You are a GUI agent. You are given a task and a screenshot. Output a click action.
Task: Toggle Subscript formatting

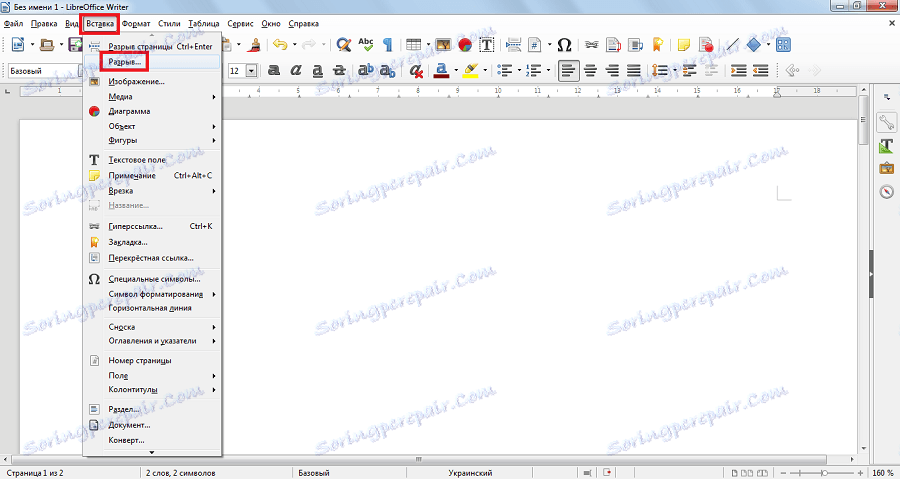(387, 71)
